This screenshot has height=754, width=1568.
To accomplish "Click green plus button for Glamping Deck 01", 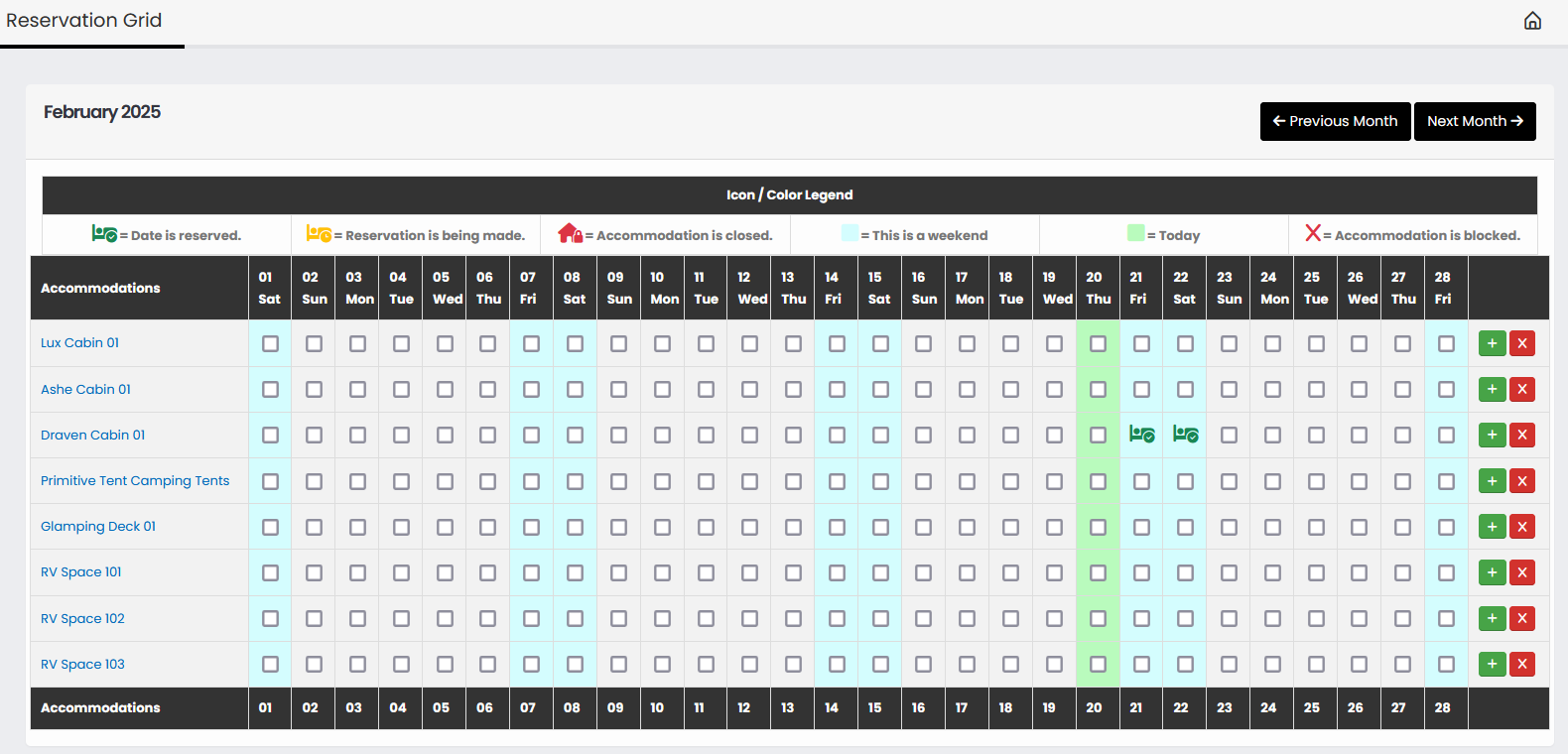I will (1492, 527).
